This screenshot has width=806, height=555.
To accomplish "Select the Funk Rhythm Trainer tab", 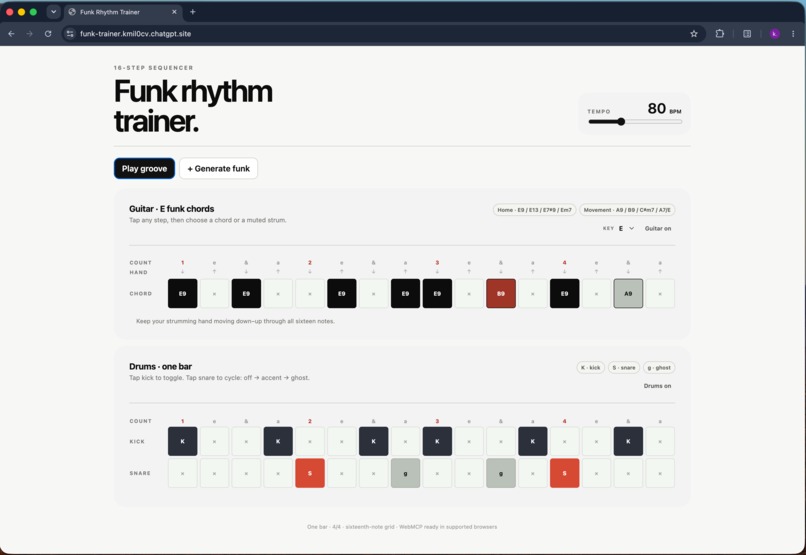I will coord(122,12).
